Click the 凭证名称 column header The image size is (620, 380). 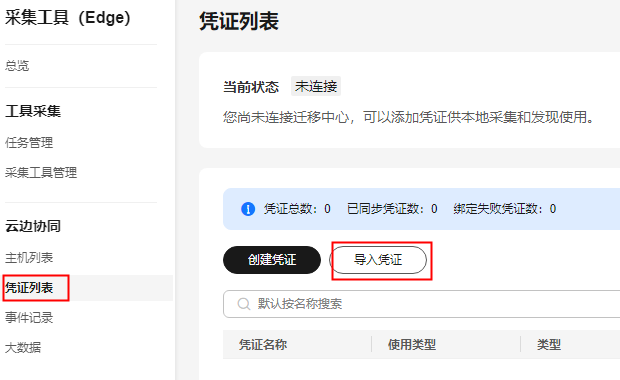(x=263, y=344)
